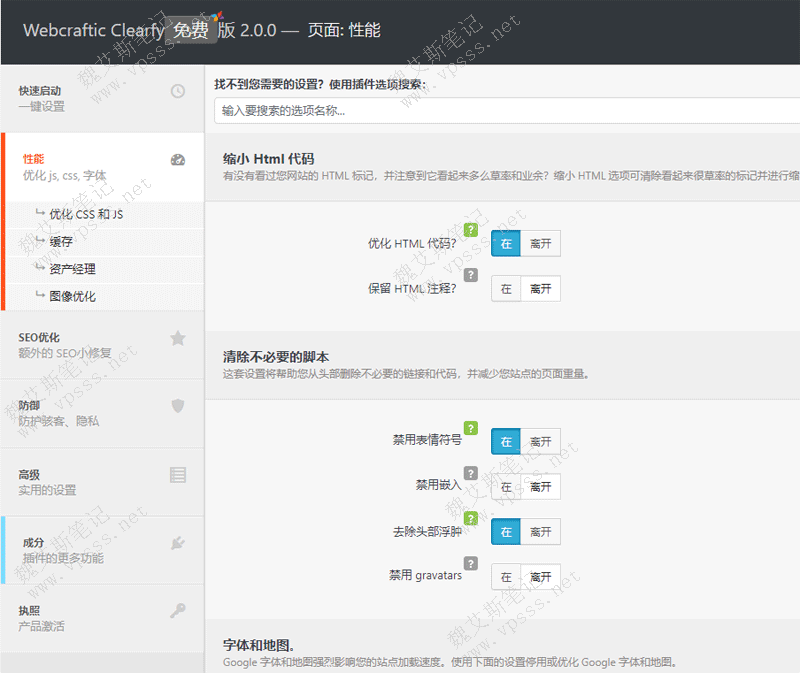800x673 pixels.
Task: Enable the 禁用 gravatars option
Action: [x=506, y=577]
